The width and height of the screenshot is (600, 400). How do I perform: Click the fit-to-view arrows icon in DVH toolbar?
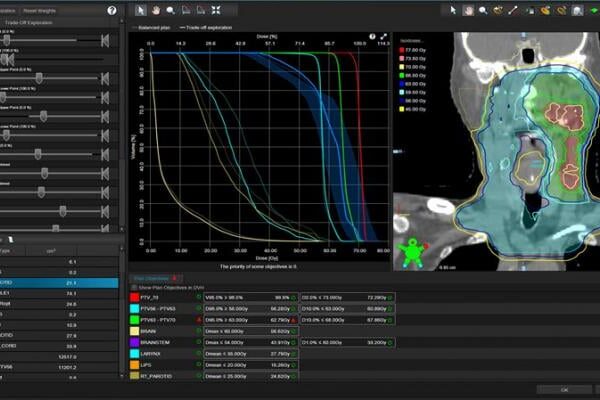(x=216, y=10)
